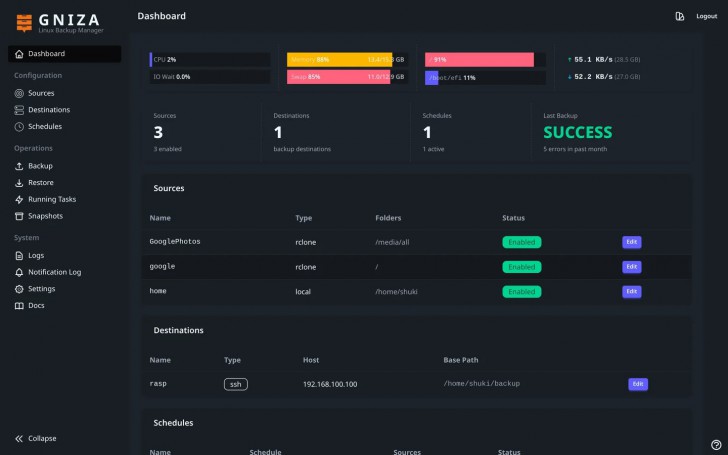
Task: Edit the GooglePhotos source
Action: 631,242
